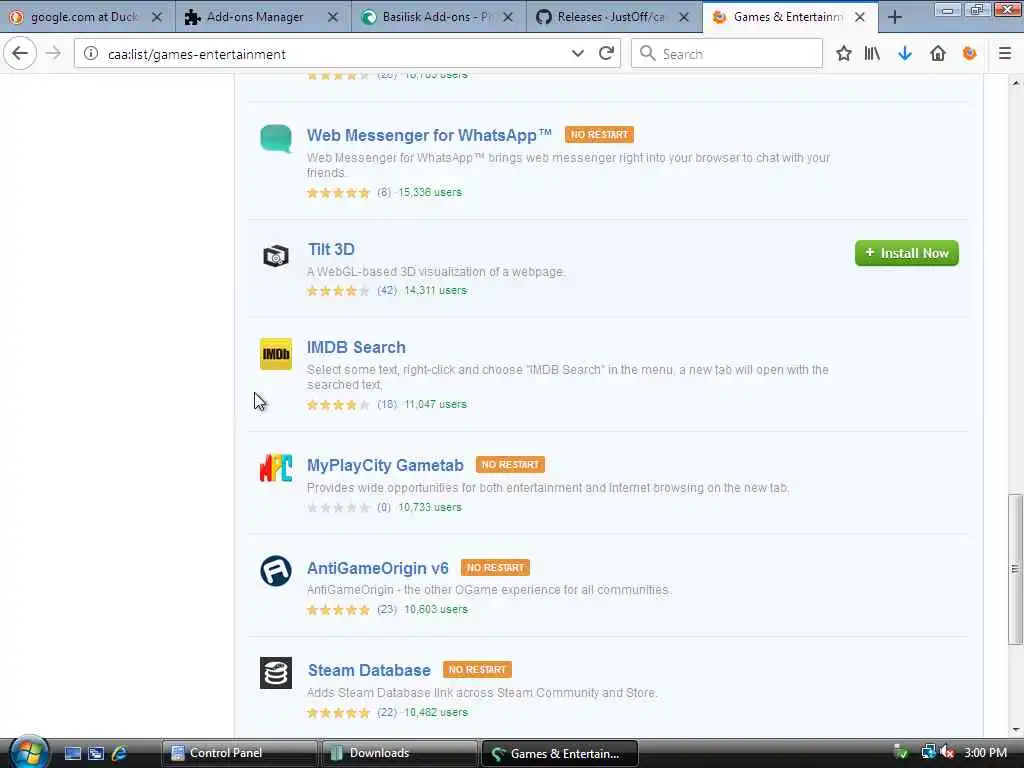
Task: Switch to Basilisk Add-ons tab
Action: (x=438, y=17)
